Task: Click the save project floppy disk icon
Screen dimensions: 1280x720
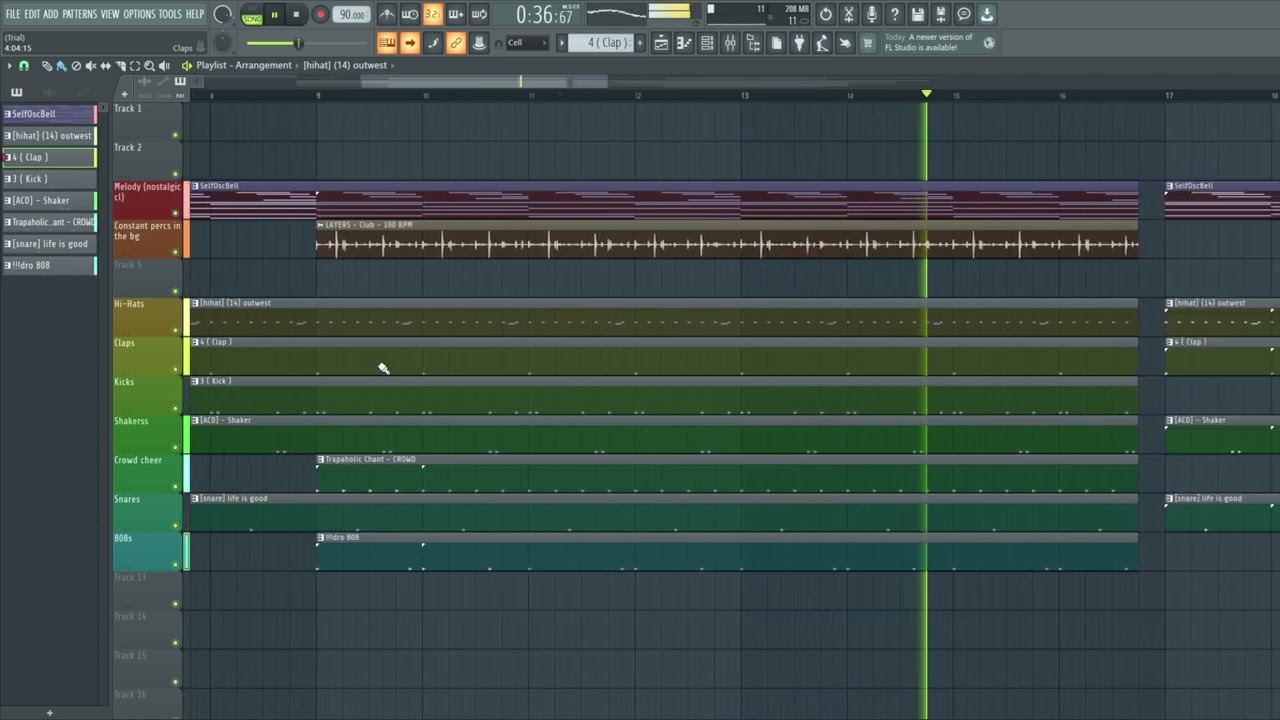Action: pyautogui.click(x=917, y=15)
